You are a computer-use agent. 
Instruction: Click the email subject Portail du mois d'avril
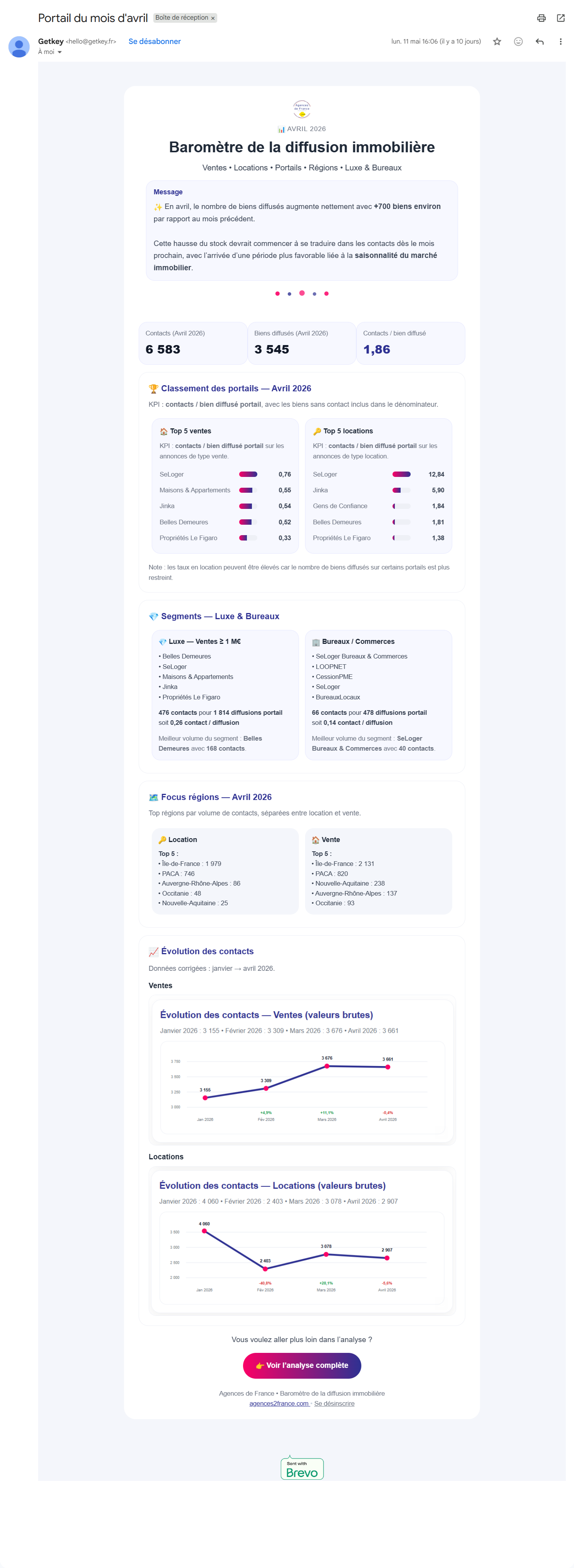[x=93, y=18]
